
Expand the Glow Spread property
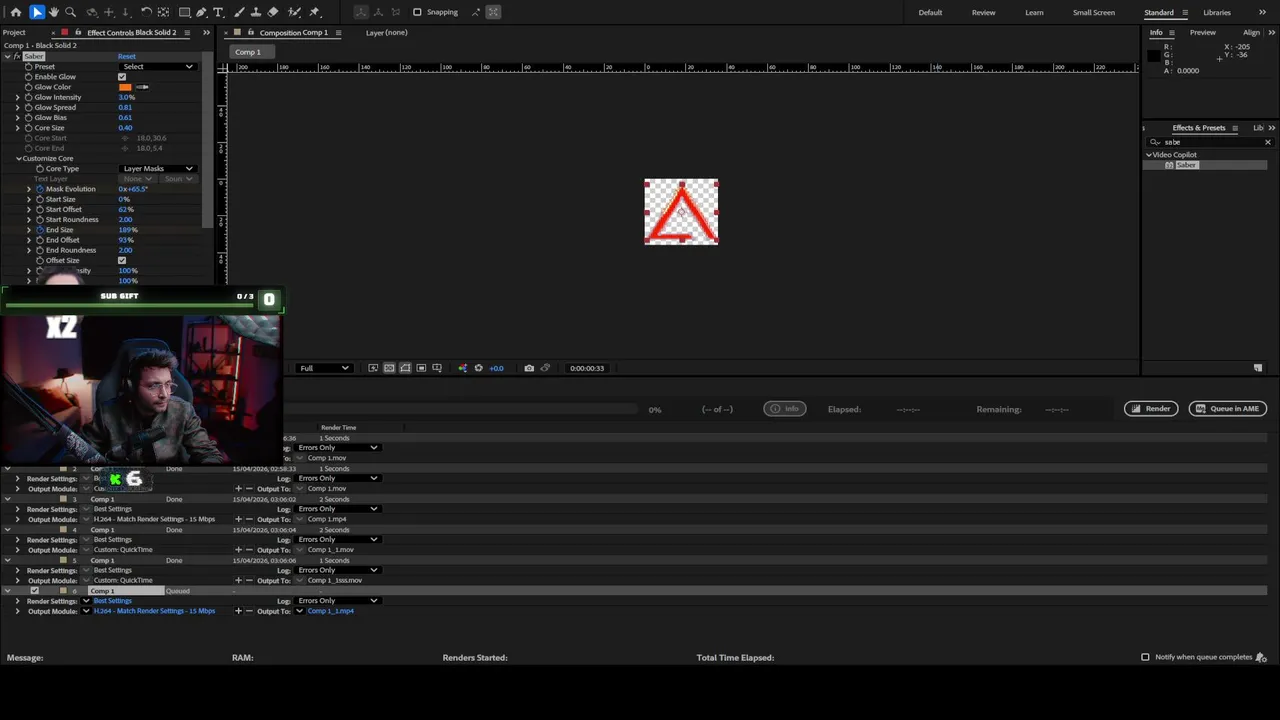point(17,107)
